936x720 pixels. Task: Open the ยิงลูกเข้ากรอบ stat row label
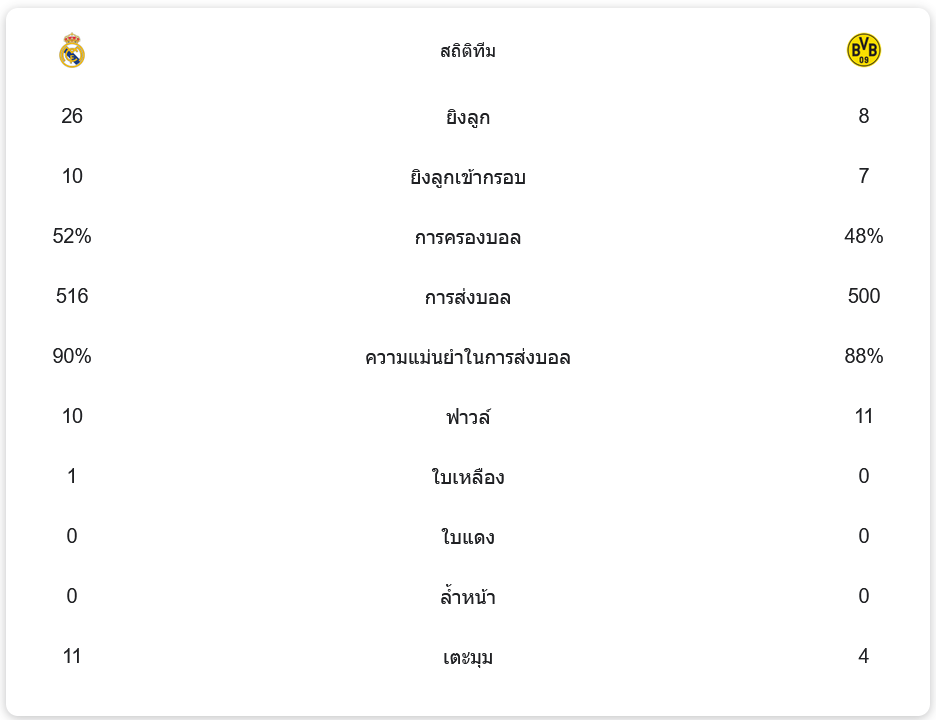468,178
